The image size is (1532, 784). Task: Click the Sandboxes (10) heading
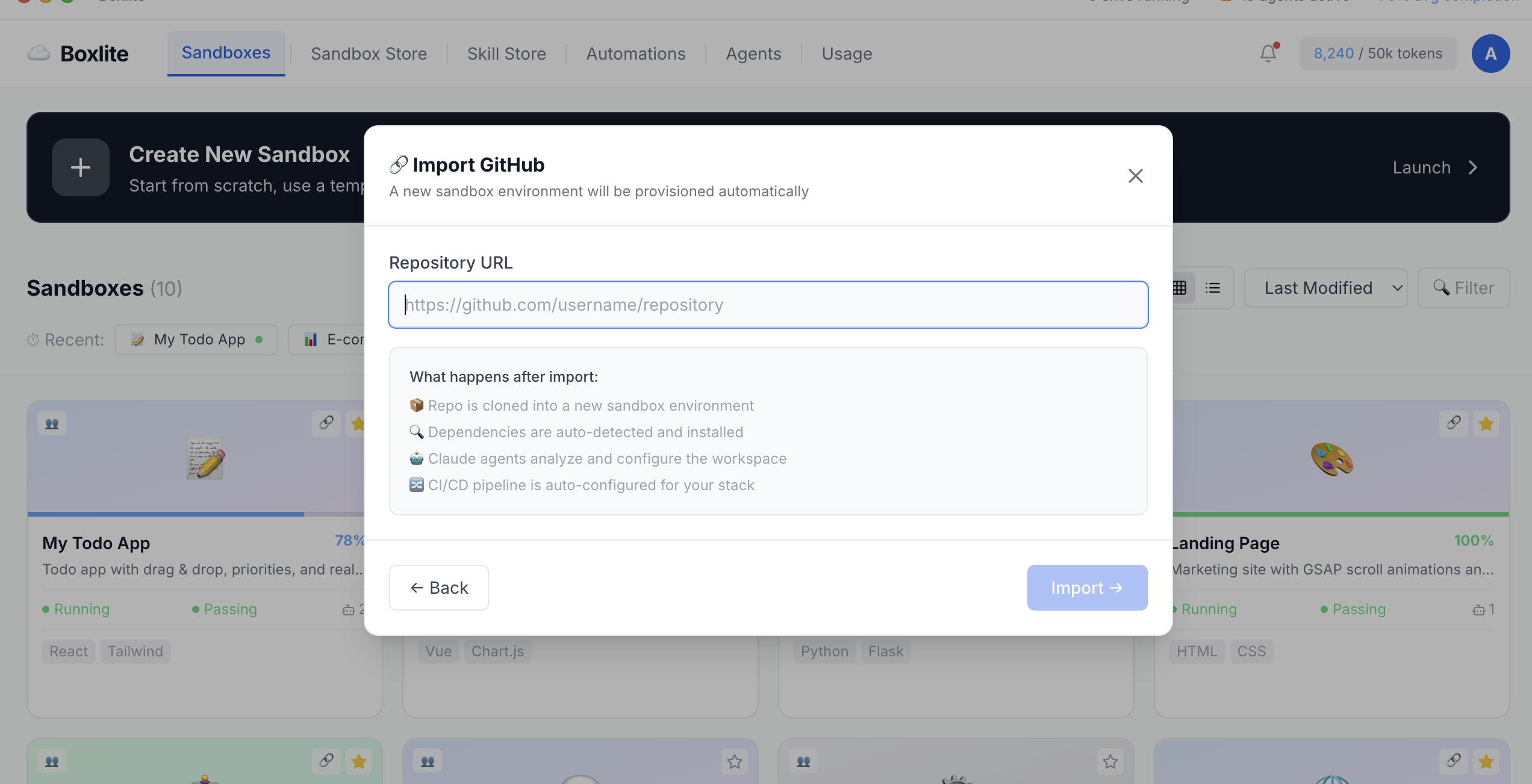(x=104, y=288)
